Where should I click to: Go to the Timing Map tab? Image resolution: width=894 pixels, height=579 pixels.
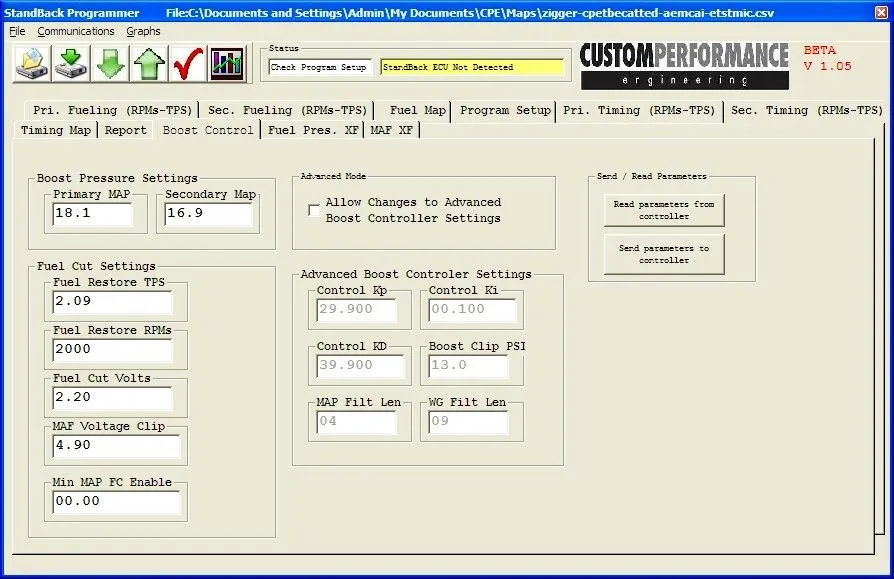coord(56,130)
